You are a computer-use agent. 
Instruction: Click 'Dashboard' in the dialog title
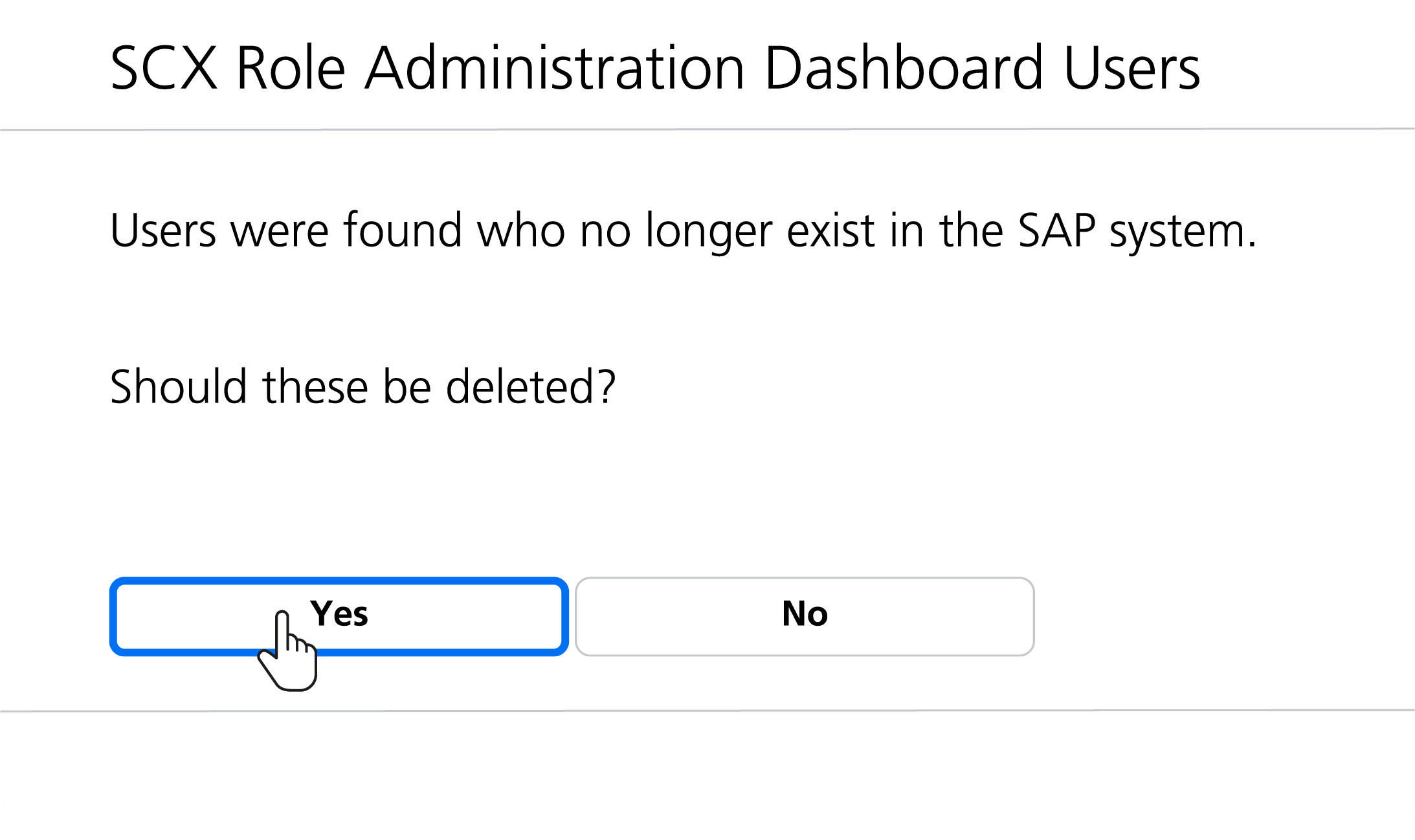pos(904,68)
